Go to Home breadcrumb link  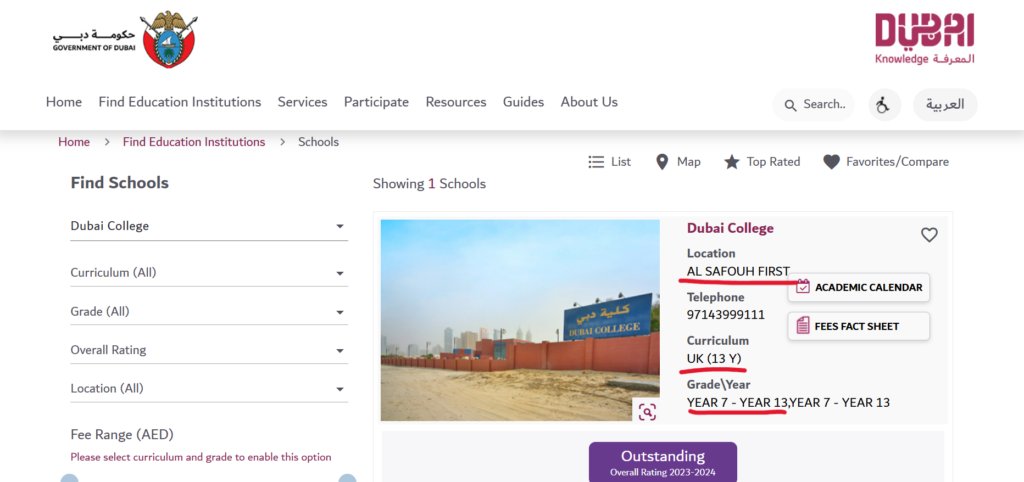click(74, 142)
